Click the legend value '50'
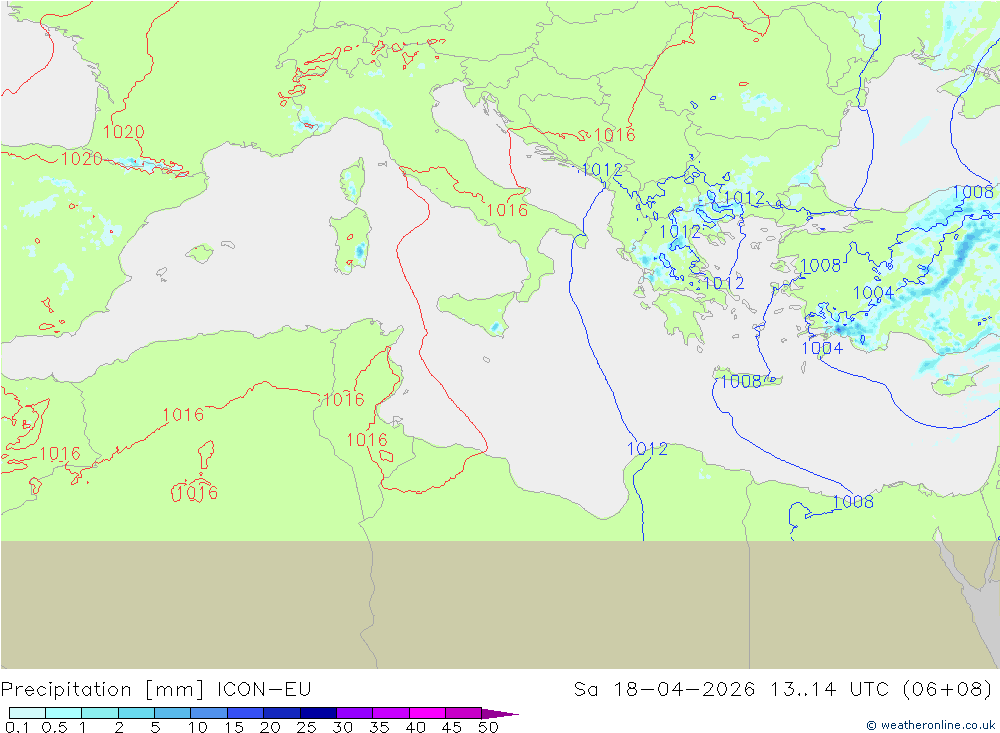 (488, 727)
